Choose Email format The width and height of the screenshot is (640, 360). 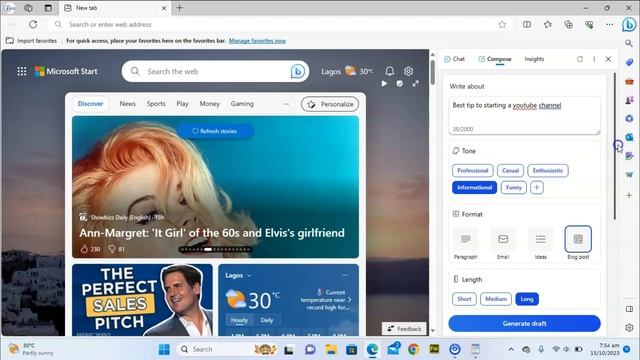[503, 243]
